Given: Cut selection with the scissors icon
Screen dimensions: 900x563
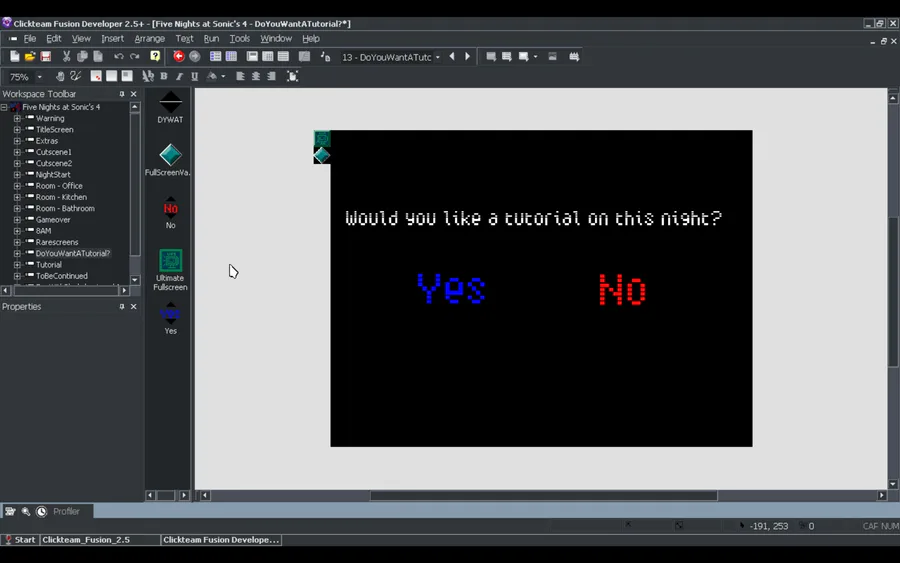Looking at the screenshot, I should click(67, 56).
